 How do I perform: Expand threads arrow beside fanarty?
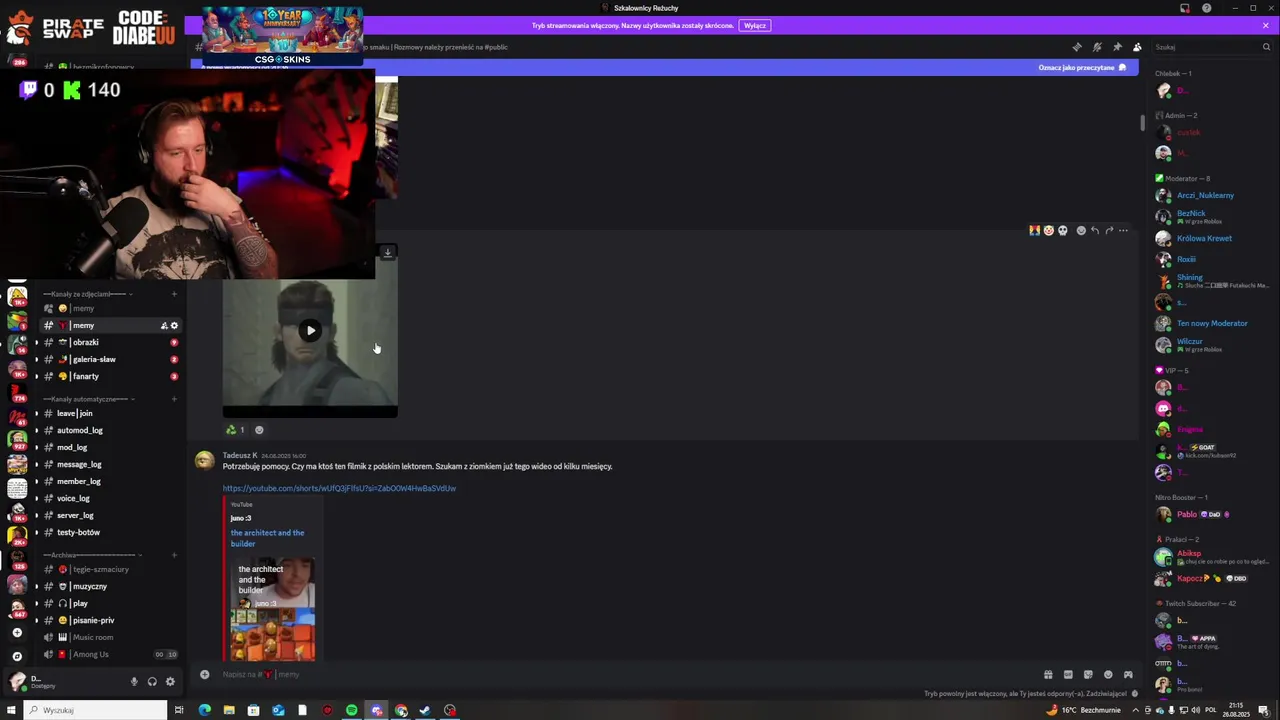click(x=37, y=376)
